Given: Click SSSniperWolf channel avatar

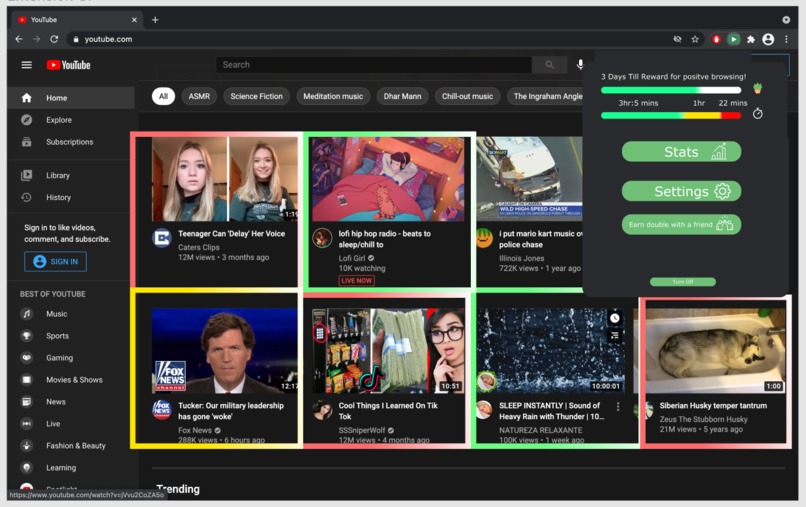Looking at the screenshot, I should 322,410.
